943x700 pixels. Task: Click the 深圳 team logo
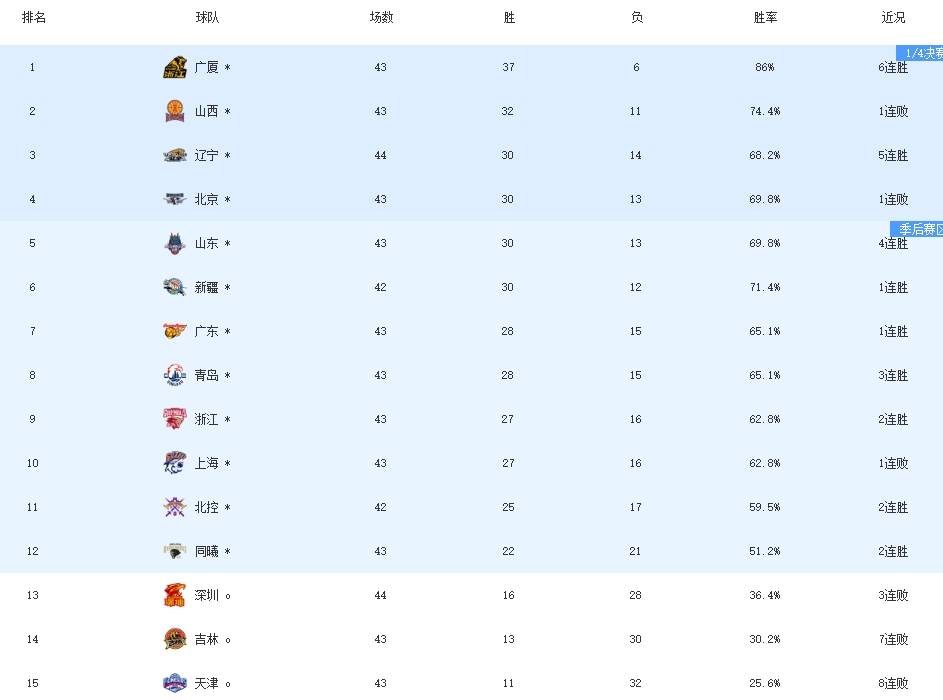(175, 596)
